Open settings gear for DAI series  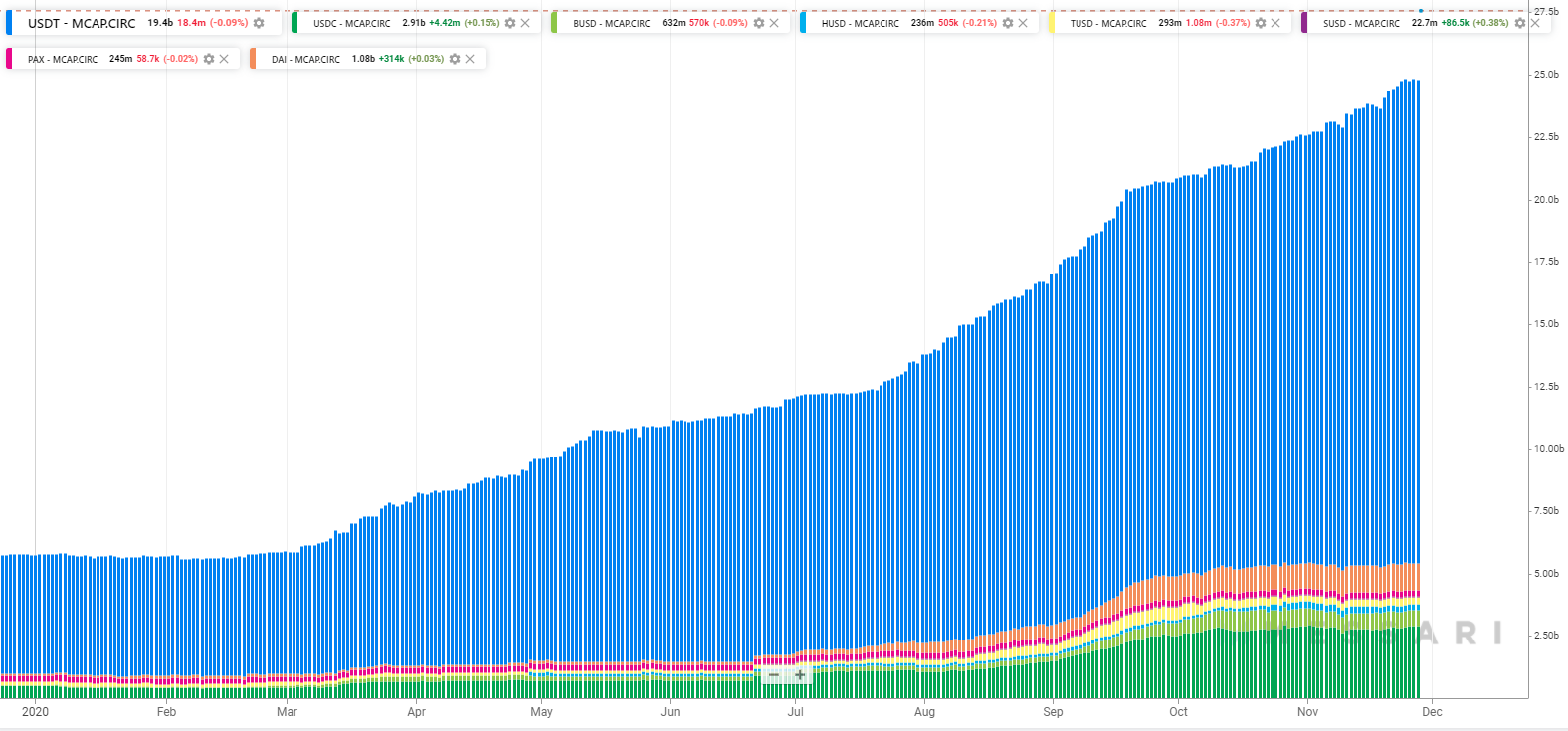[455, 59]
